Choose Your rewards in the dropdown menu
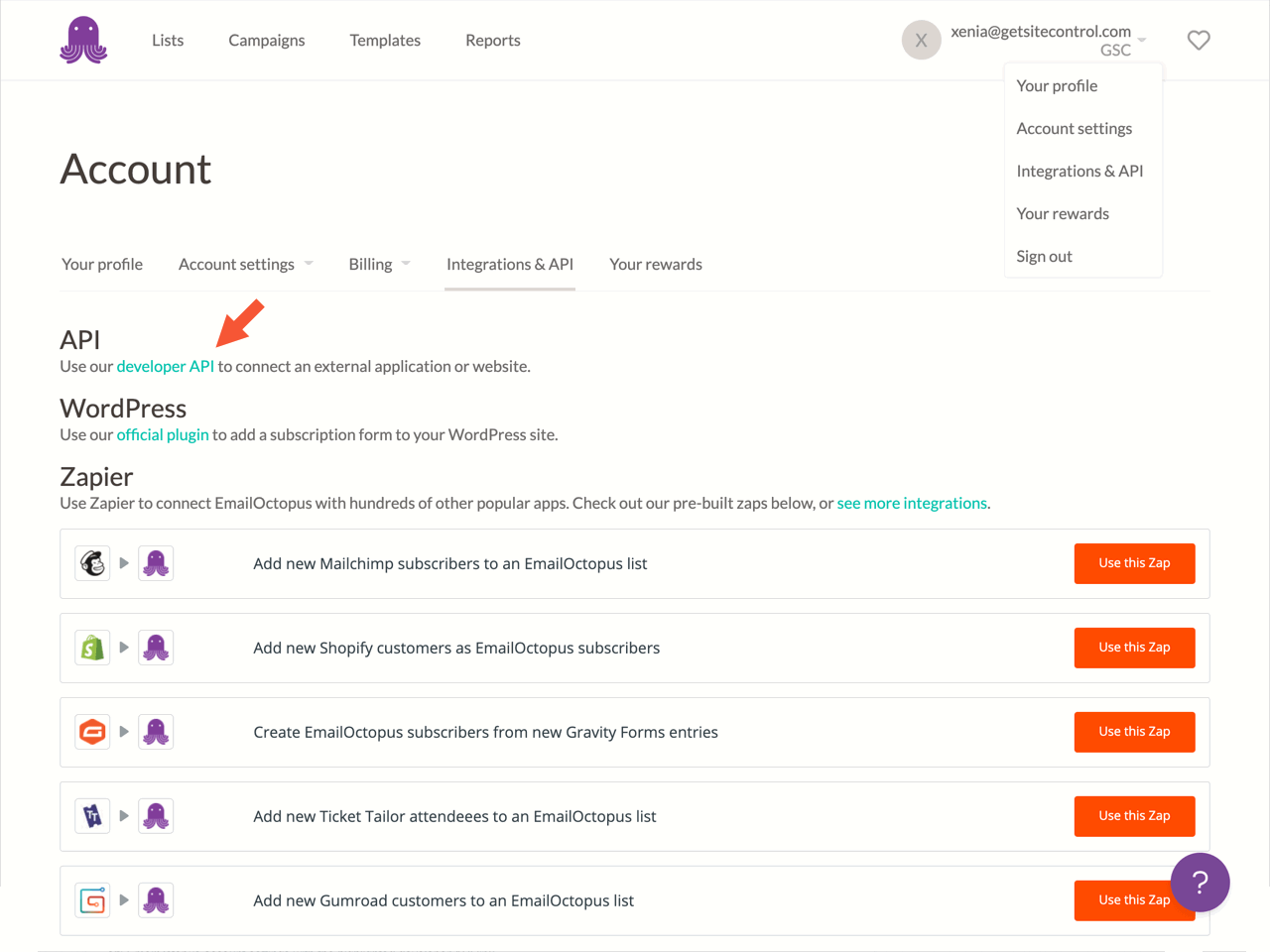1270x952 pixels. [1063, 213]
